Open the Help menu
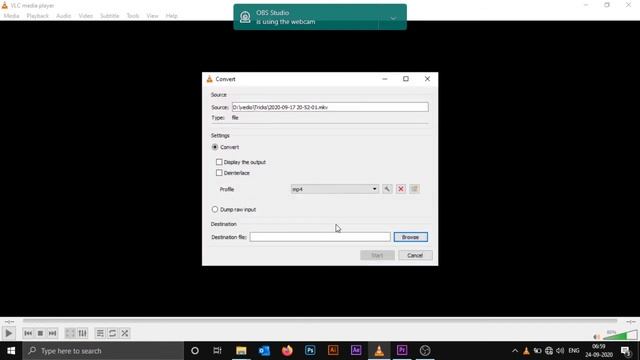The height and width of the screenshot is (360, 640). click(171, 16)
